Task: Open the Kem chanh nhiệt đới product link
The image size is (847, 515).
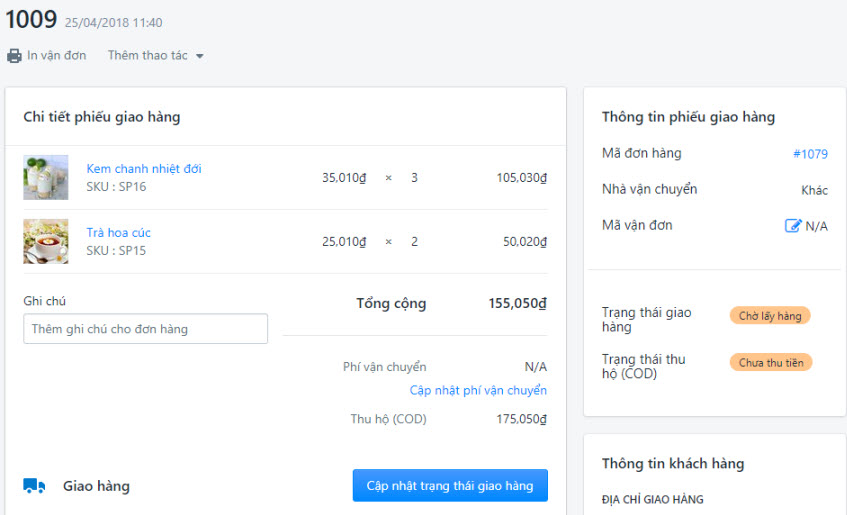Action: [x=144, y=169]
